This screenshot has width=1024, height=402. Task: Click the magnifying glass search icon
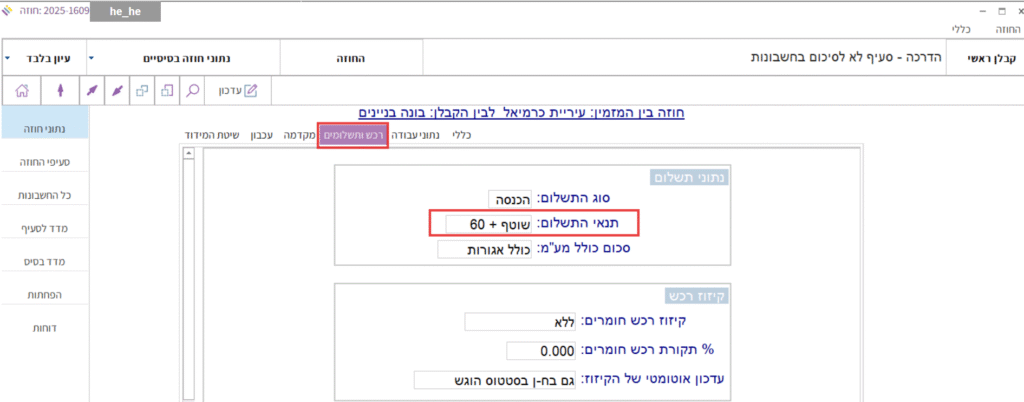(193, 91)
